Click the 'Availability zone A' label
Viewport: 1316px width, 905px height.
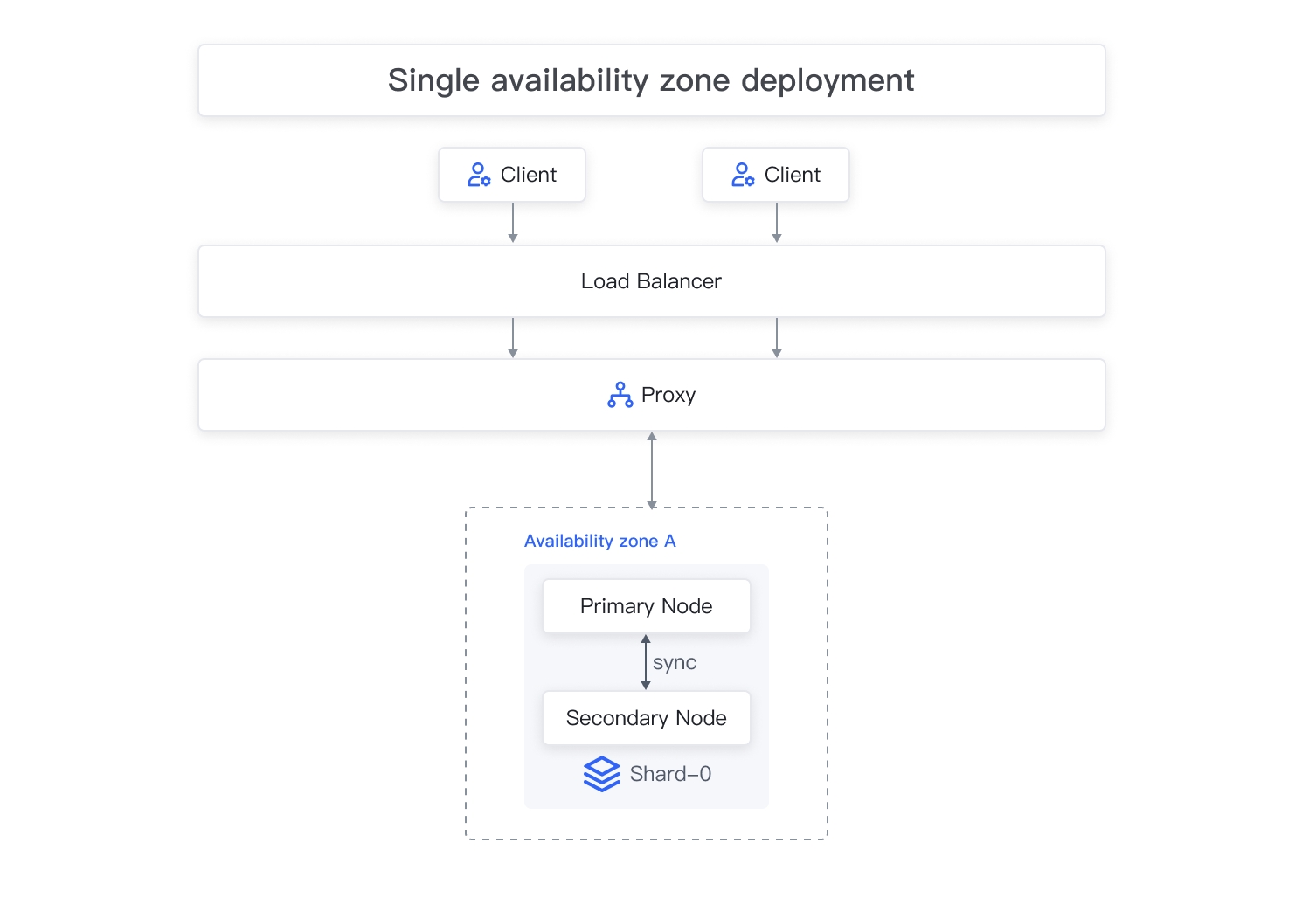(600, 542)
